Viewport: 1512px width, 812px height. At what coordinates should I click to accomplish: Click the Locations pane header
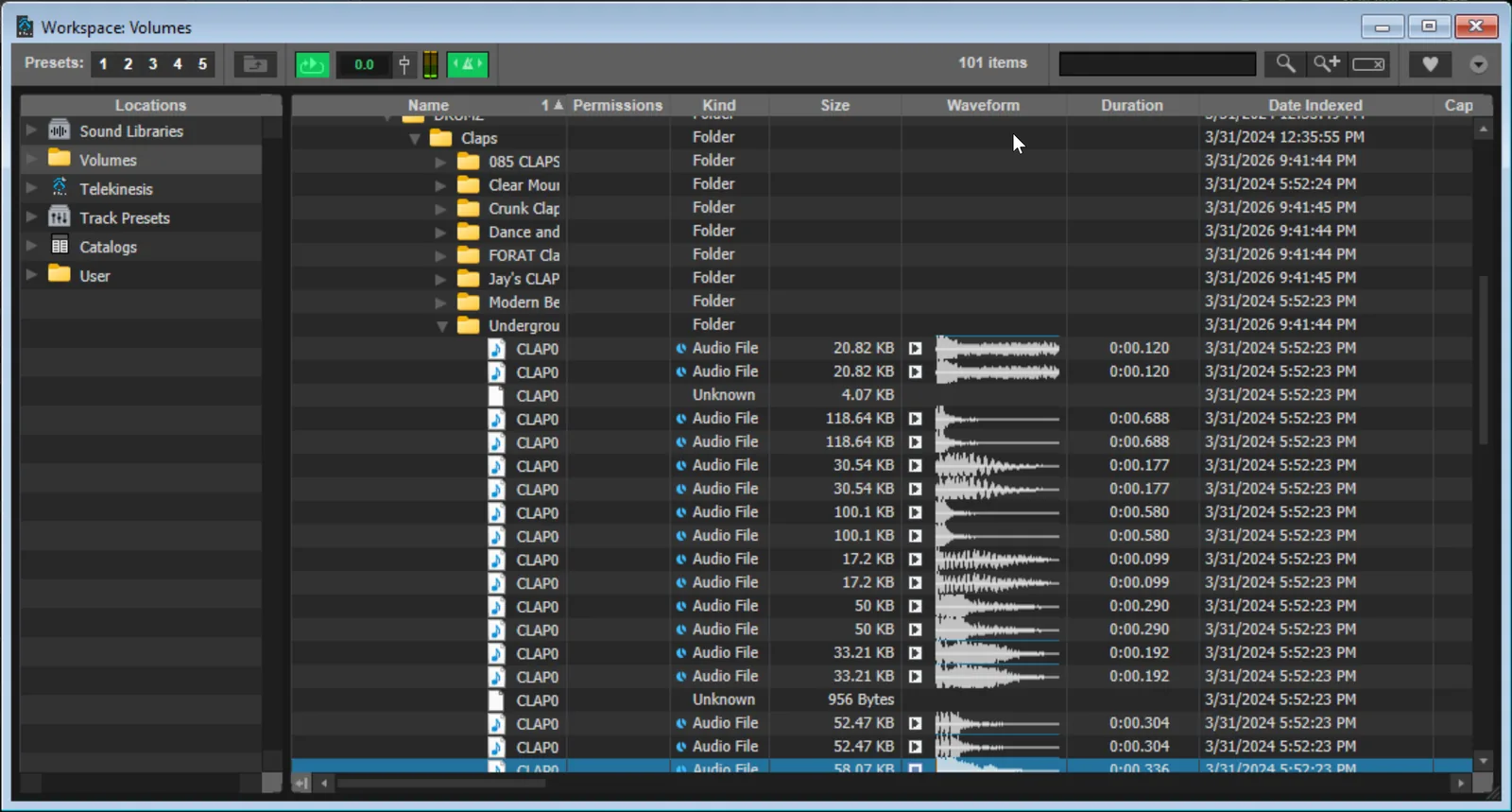click(151, 105)
